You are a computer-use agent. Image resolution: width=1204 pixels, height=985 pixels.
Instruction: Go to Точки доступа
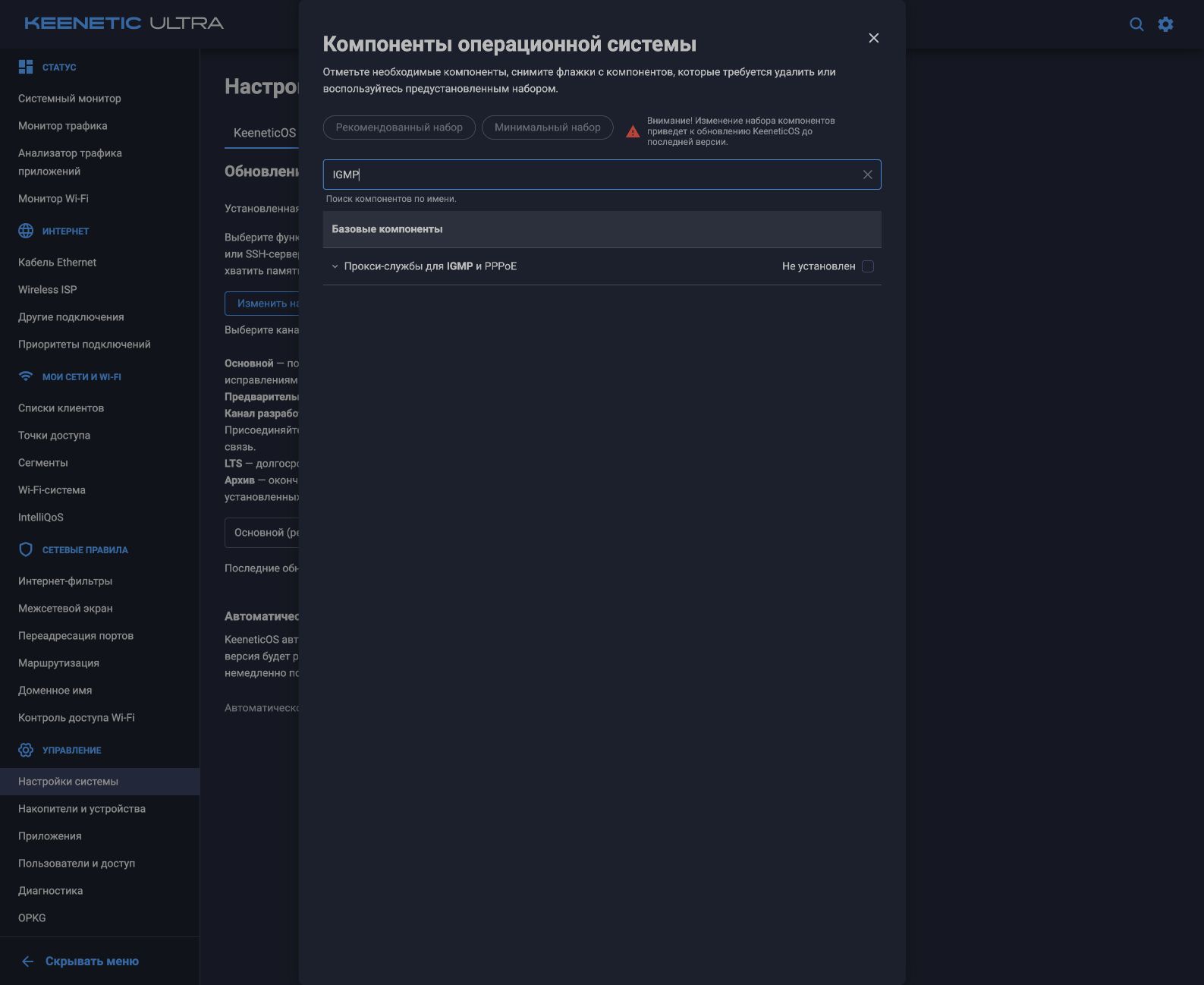pyautogui.click(x=55, y=436)
